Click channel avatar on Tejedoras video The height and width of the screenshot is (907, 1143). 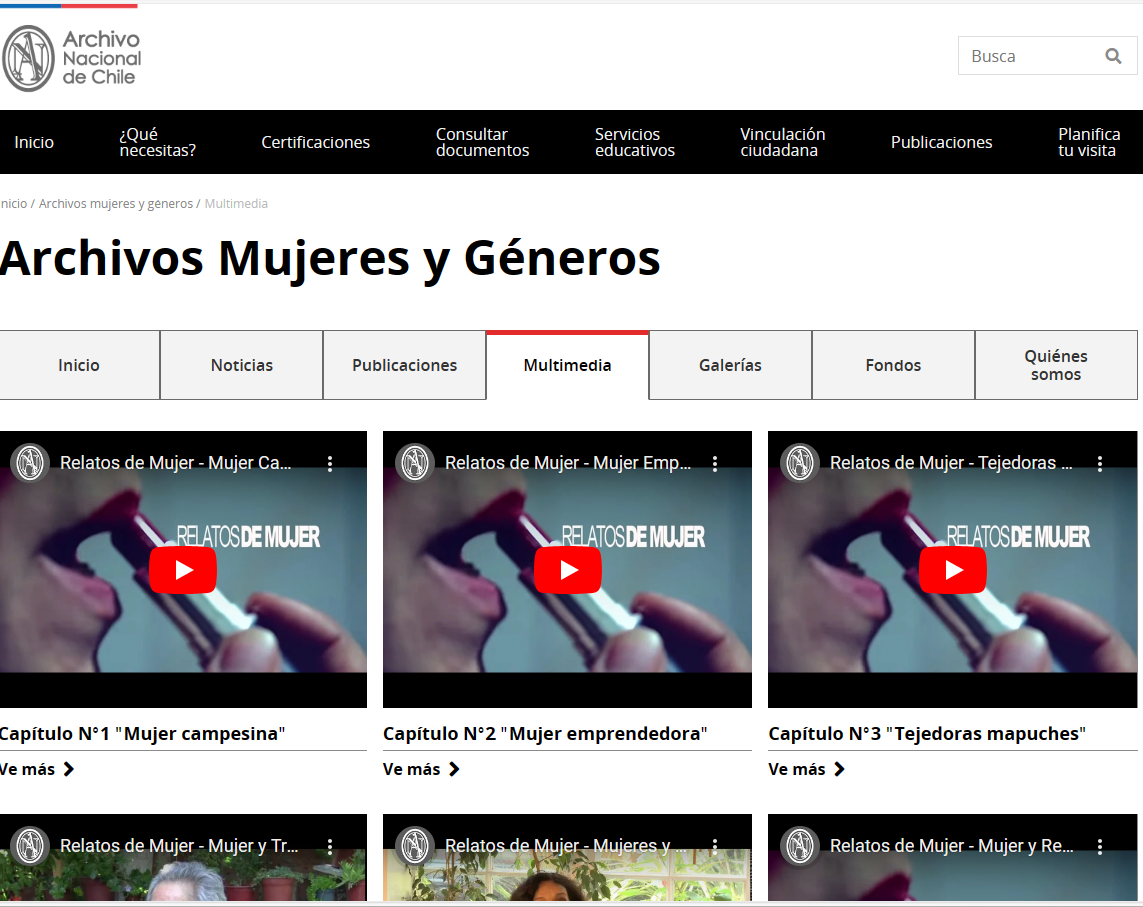[800, 463]
